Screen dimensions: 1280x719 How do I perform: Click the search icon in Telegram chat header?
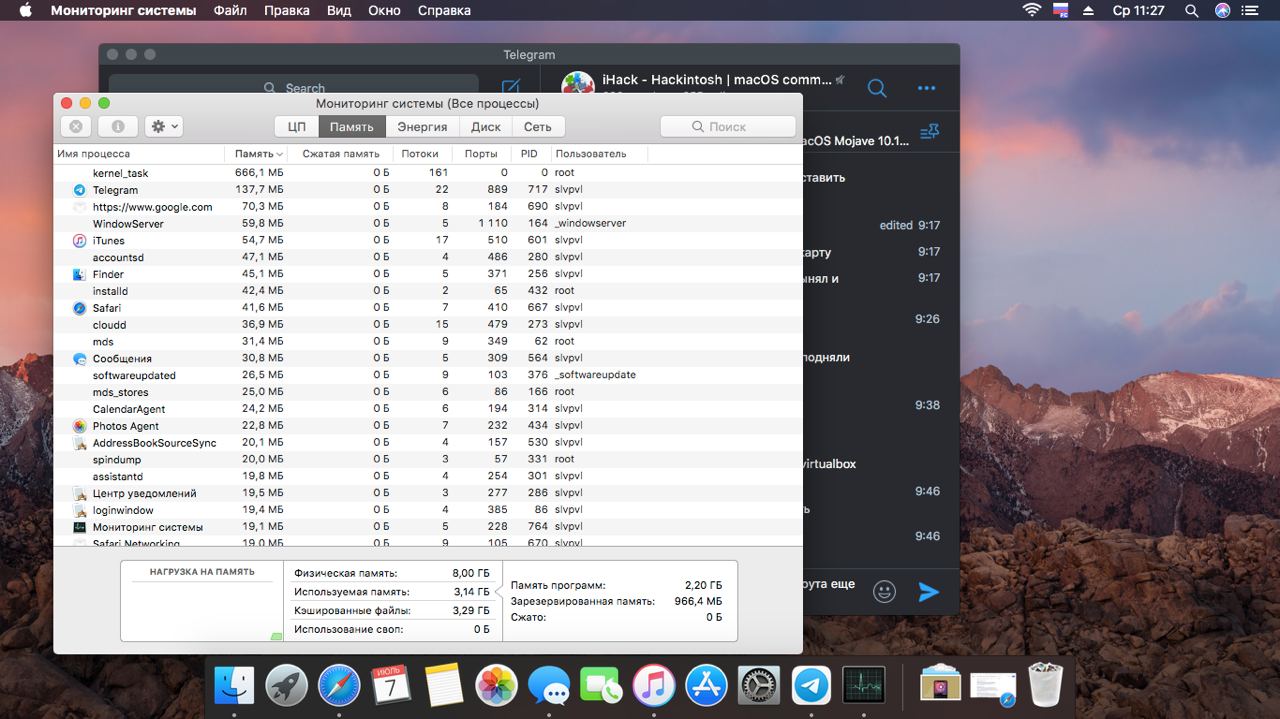click(877, 88)
